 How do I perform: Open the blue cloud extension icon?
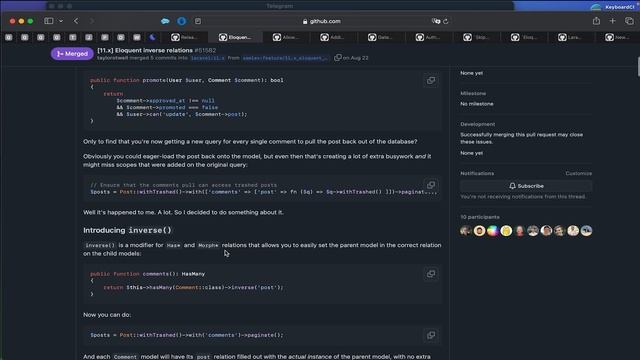(x=165, y=21)
